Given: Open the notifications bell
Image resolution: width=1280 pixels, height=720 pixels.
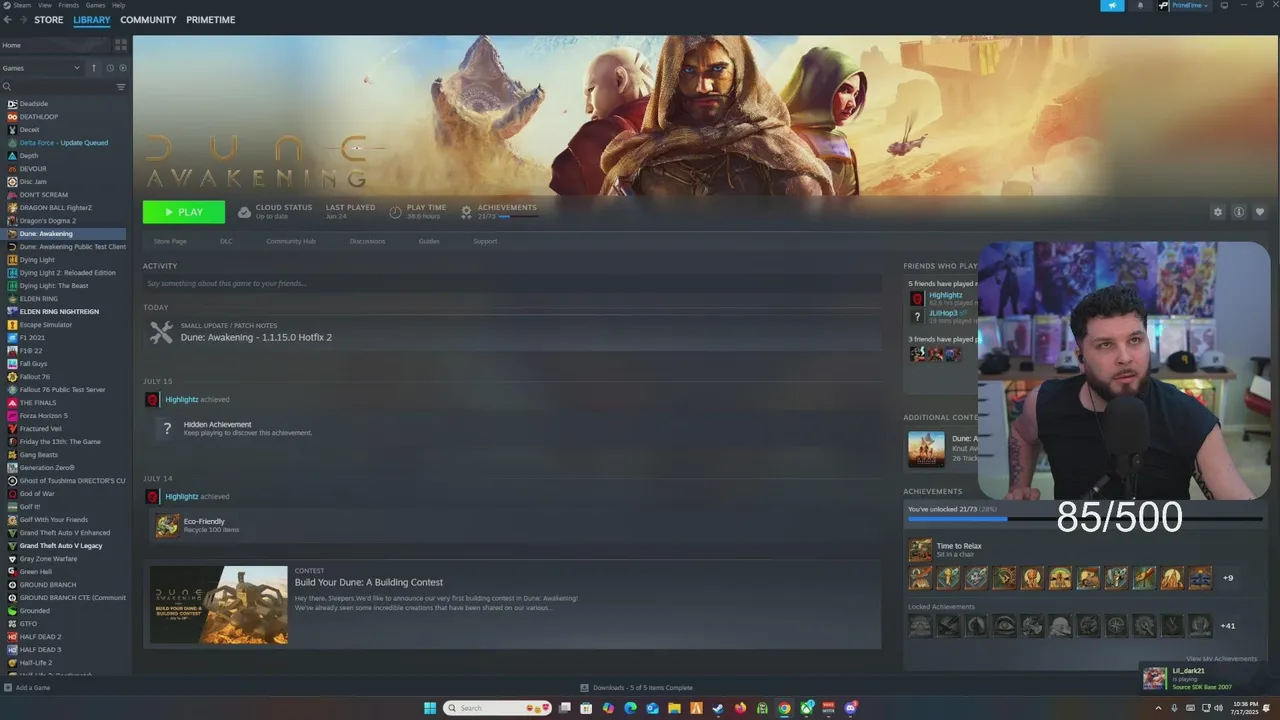Looking at the screenshot, I should [x=1140, y=5].
